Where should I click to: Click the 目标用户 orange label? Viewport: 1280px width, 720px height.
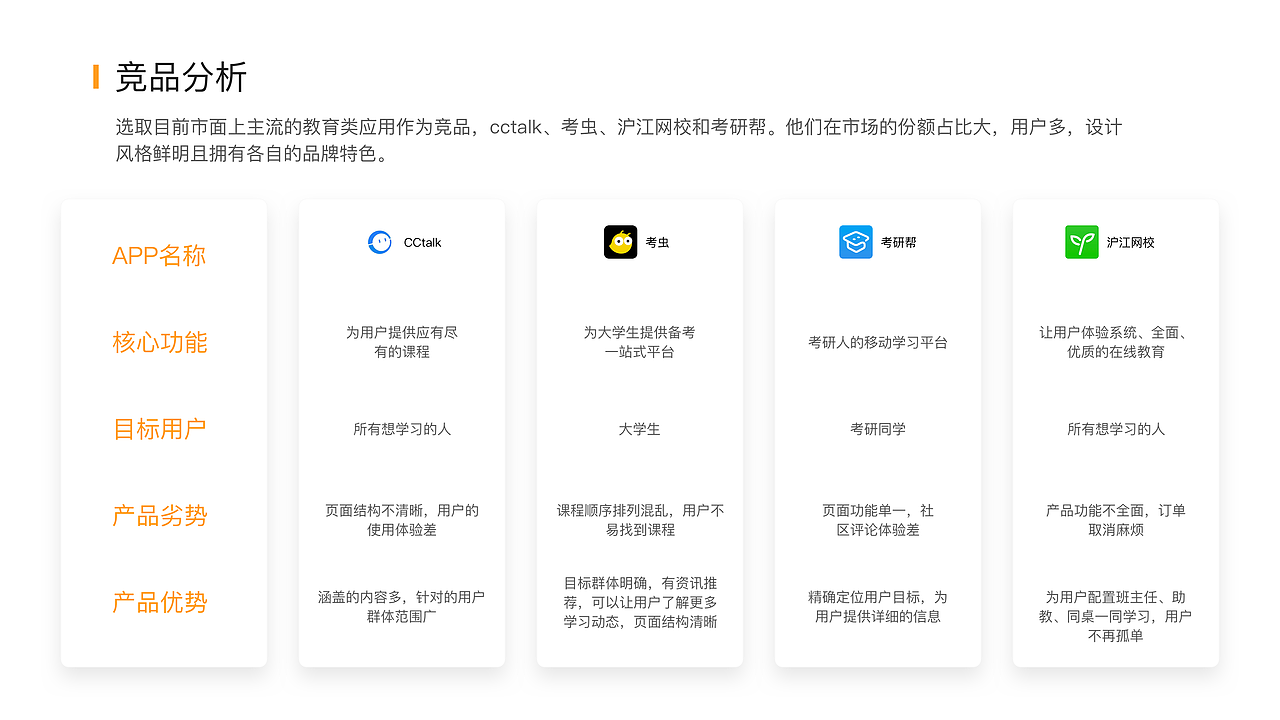[x=159, y=428]
